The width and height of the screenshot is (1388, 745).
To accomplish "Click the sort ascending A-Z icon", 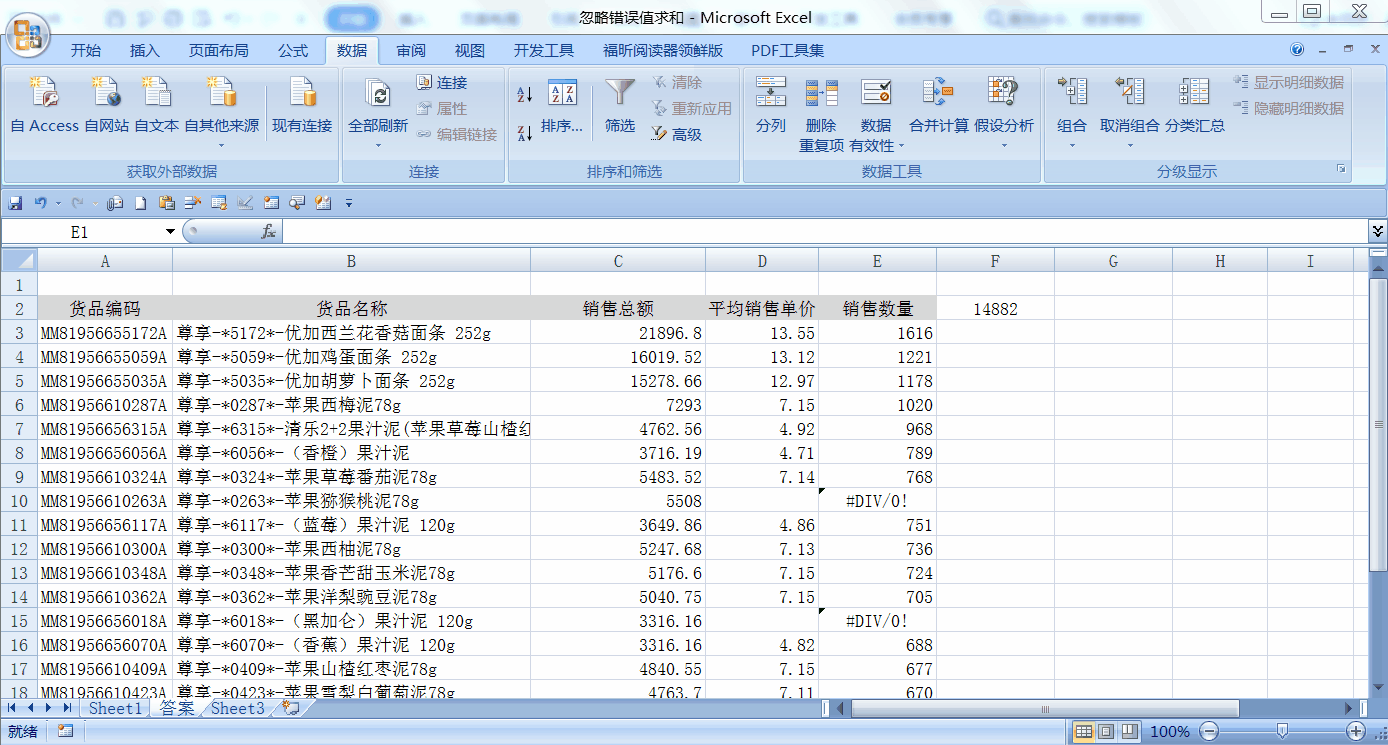I will pyautogui.click(x=525, y=95).
